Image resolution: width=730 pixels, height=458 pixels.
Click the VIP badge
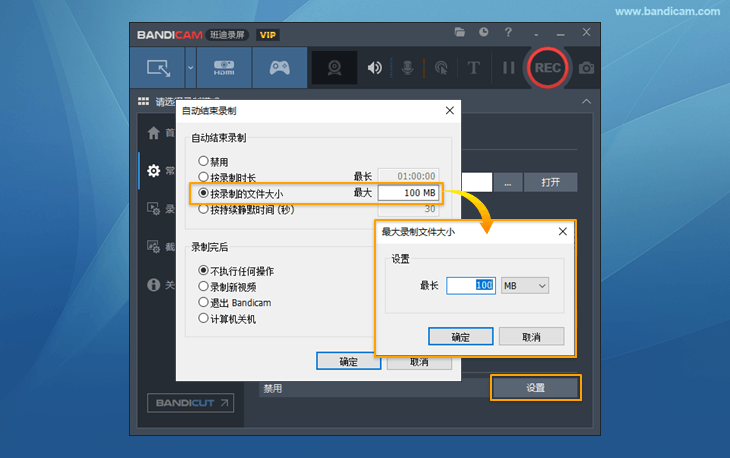268,35
